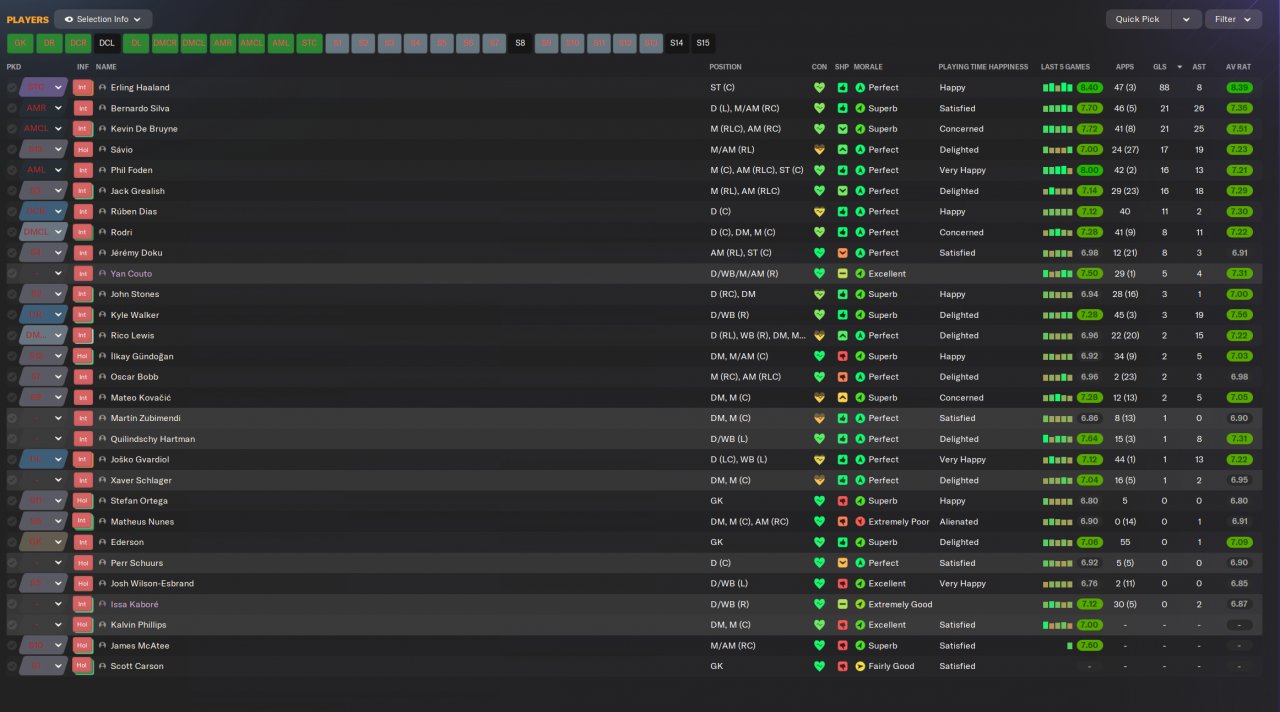1280x712 pixels.
Task: Click Phil Foden's last 5 games form bars
Action: click(x=1057, y=171)
